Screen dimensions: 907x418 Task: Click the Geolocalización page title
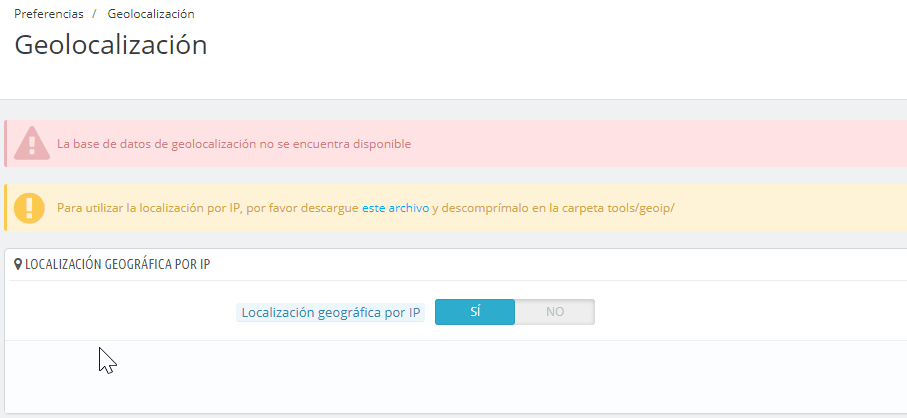[x=110, y=45]
